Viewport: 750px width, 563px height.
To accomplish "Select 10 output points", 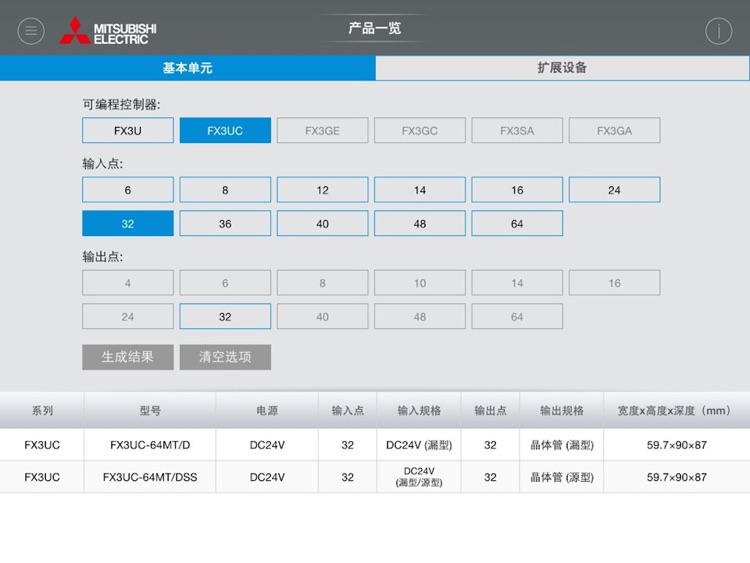I will (420, 283).
